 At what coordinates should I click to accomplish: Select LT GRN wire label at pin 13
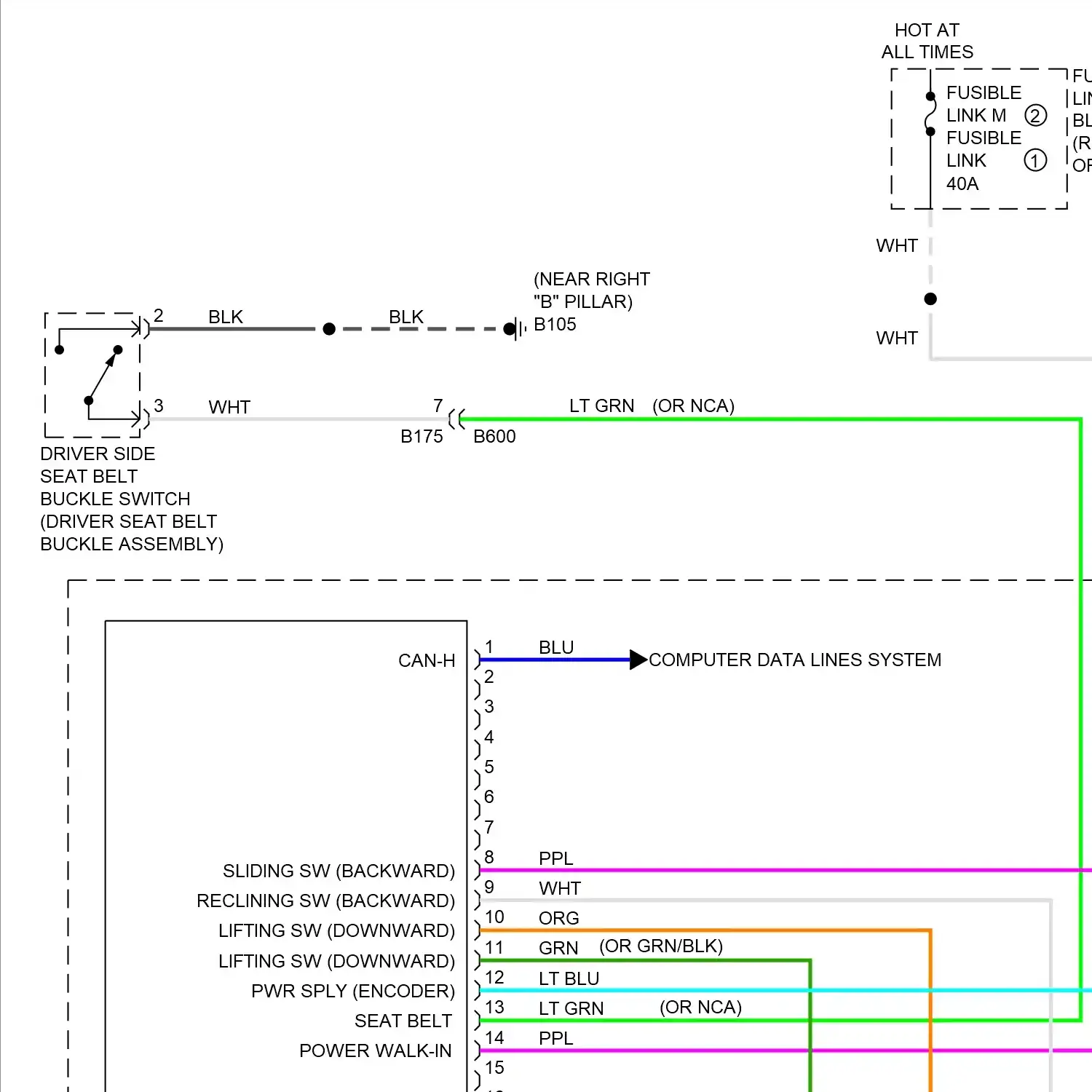(571, 1009)
